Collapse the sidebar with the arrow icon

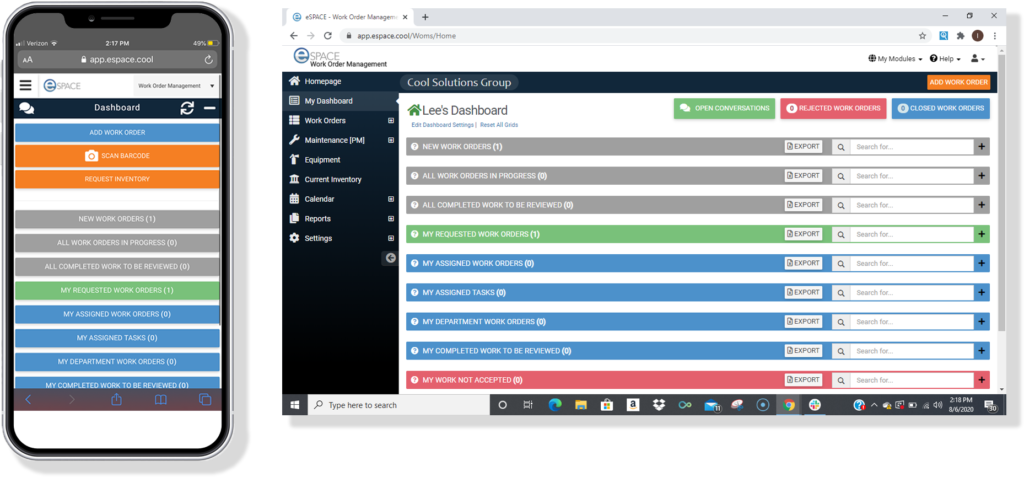click(391, 258)
